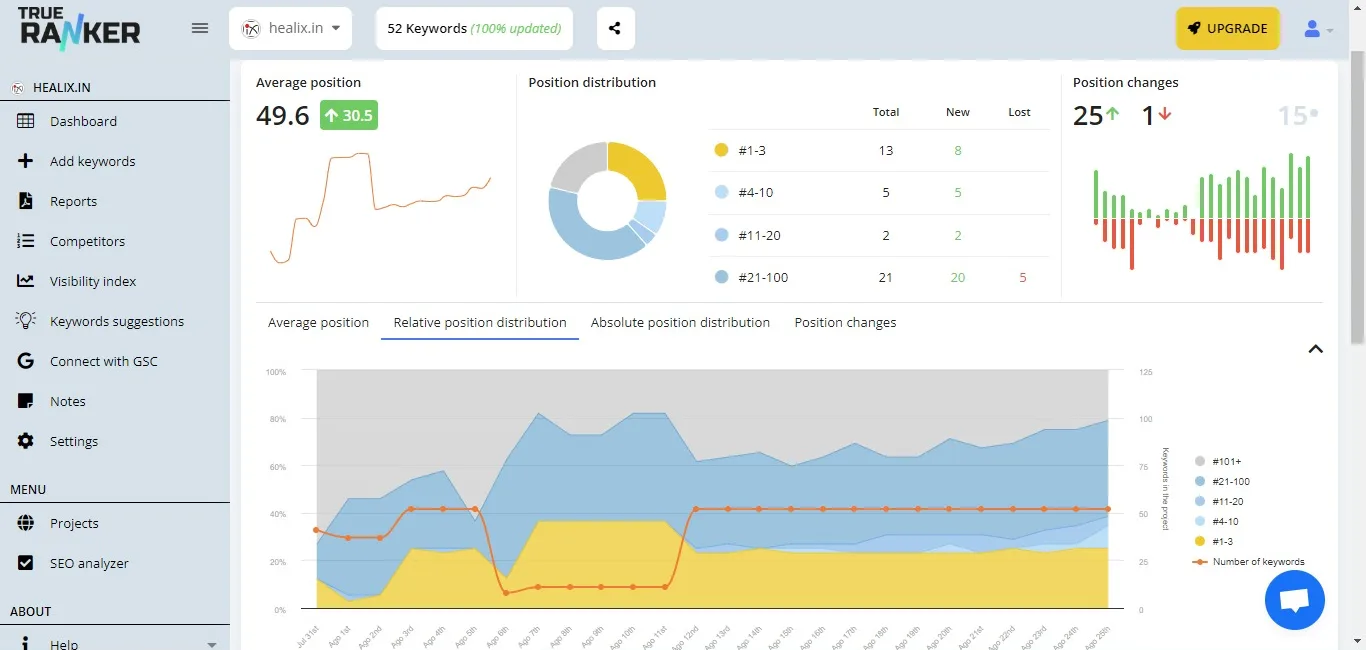This screenshot has height=650, width=1366.
Task: Collapse the chart section with chevron
Action: (1316, 349)
